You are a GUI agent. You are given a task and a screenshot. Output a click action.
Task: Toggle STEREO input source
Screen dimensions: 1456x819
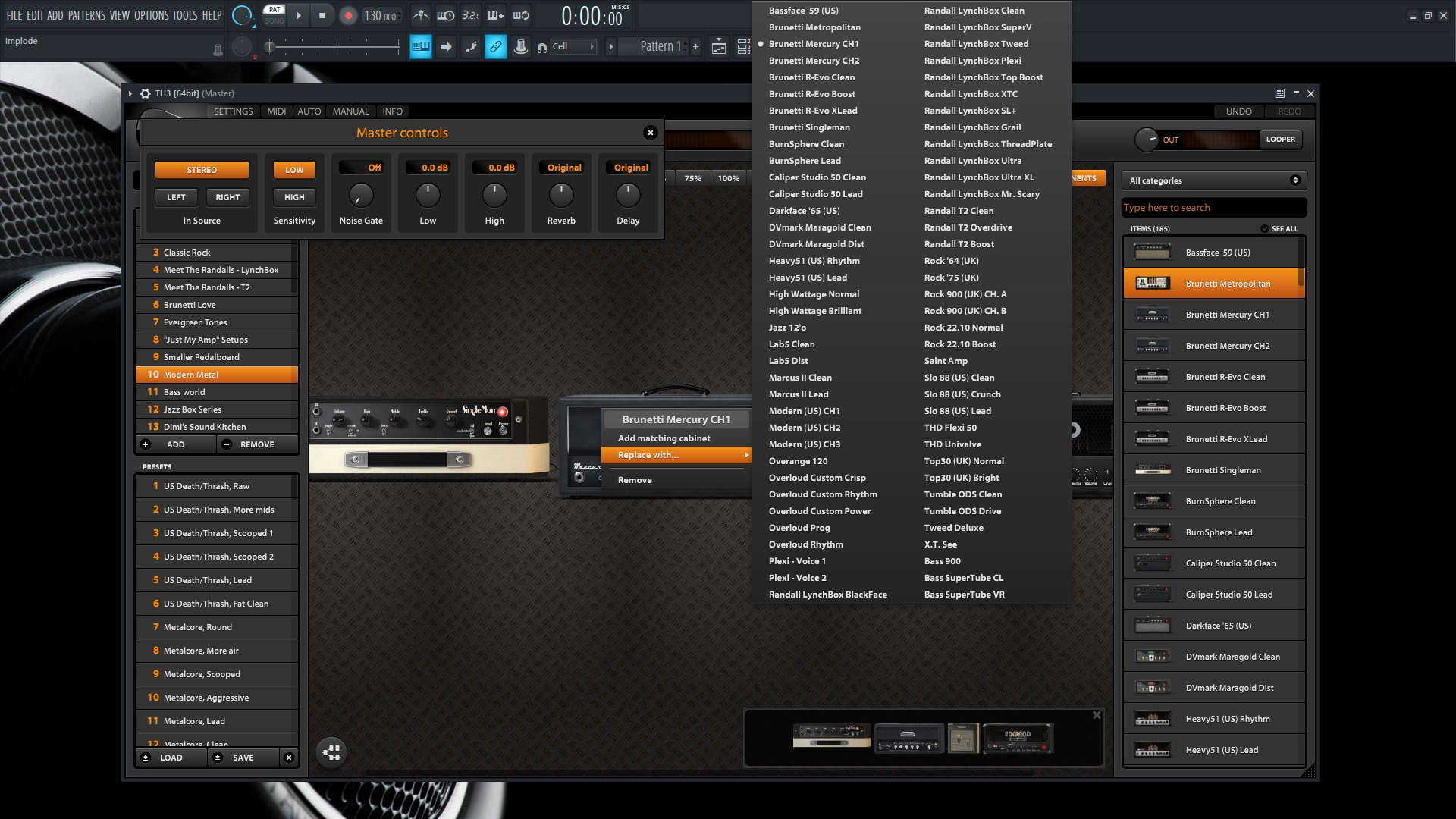point(202,170)
